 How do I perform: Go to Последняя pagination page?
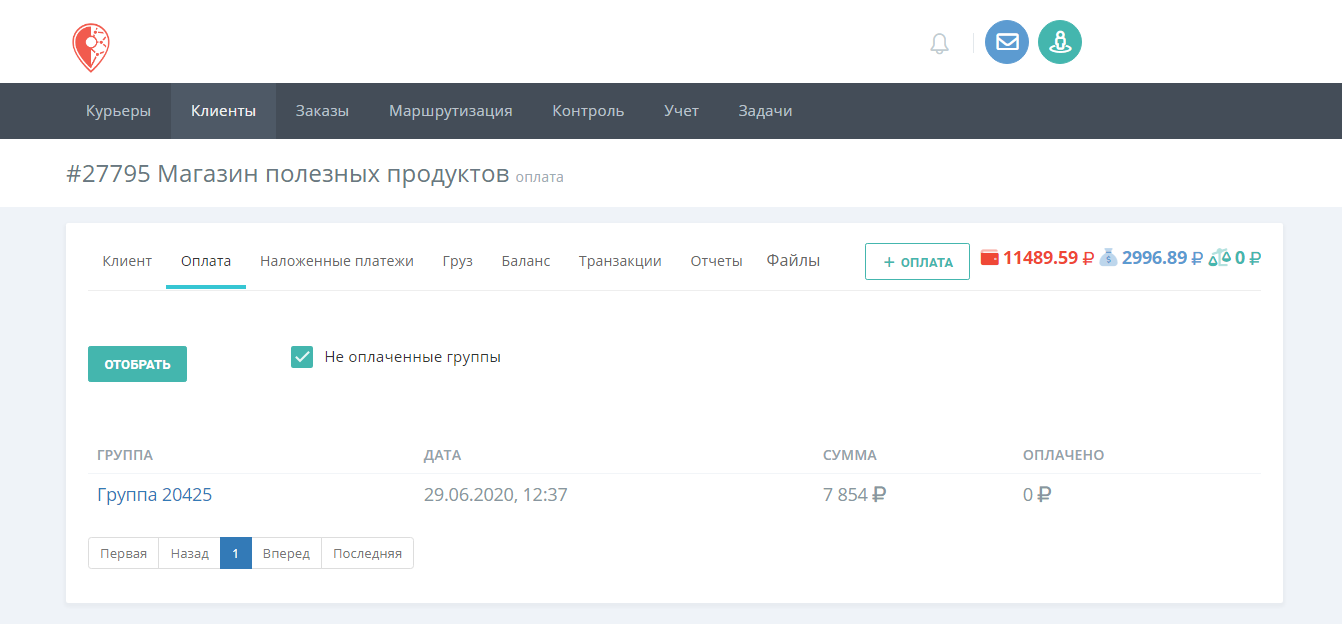tap(367, 553)
